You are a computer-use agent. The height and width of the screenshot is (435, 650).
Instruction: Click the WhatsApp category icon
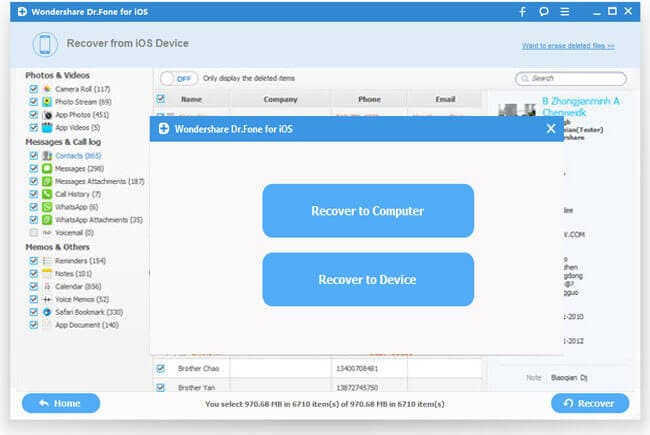coord(47,207)
